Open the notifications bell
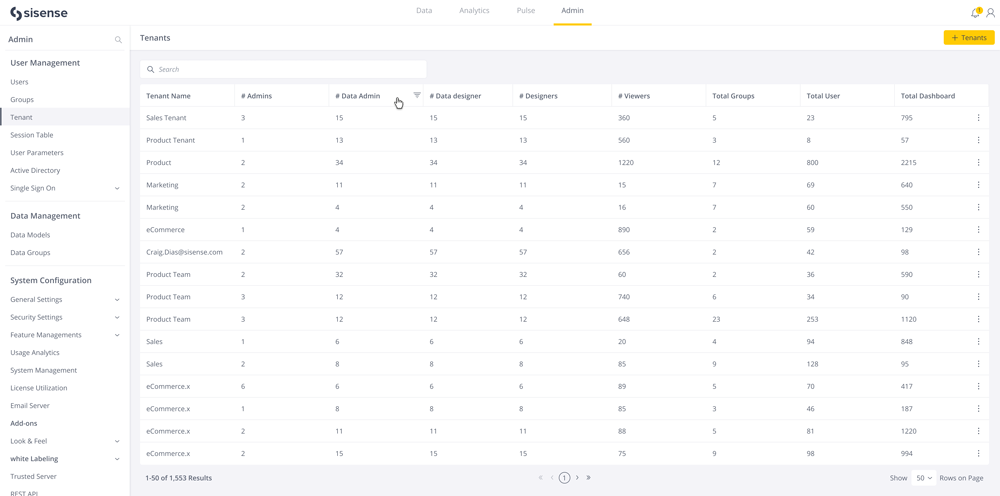The width and height of the screenshot is (1000, 496). (x=975, y=13)
